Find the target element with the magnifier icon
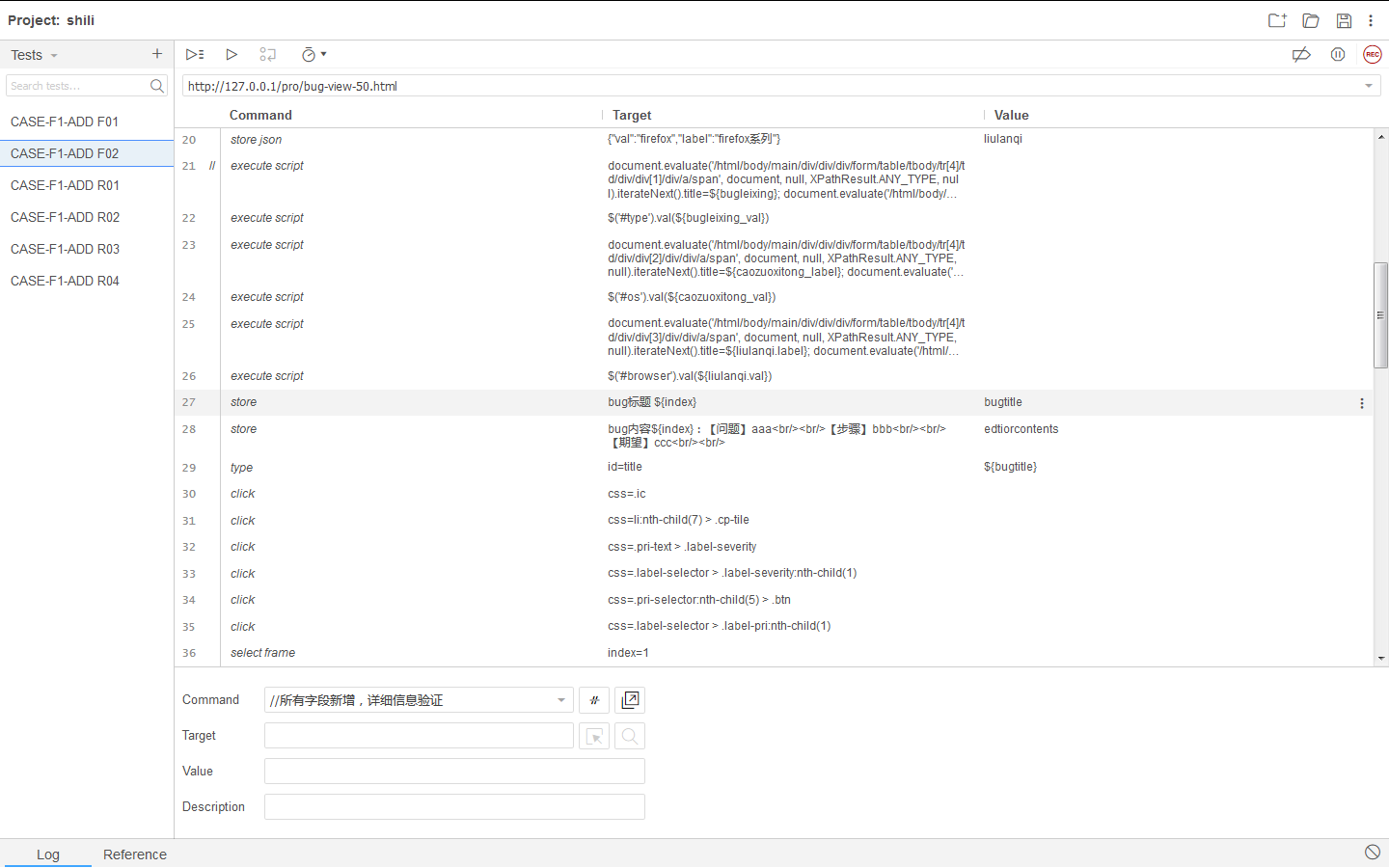Image resolution: width=1389 pixels, height=868 pixels. pyautogui.click(x=629, y=736)
